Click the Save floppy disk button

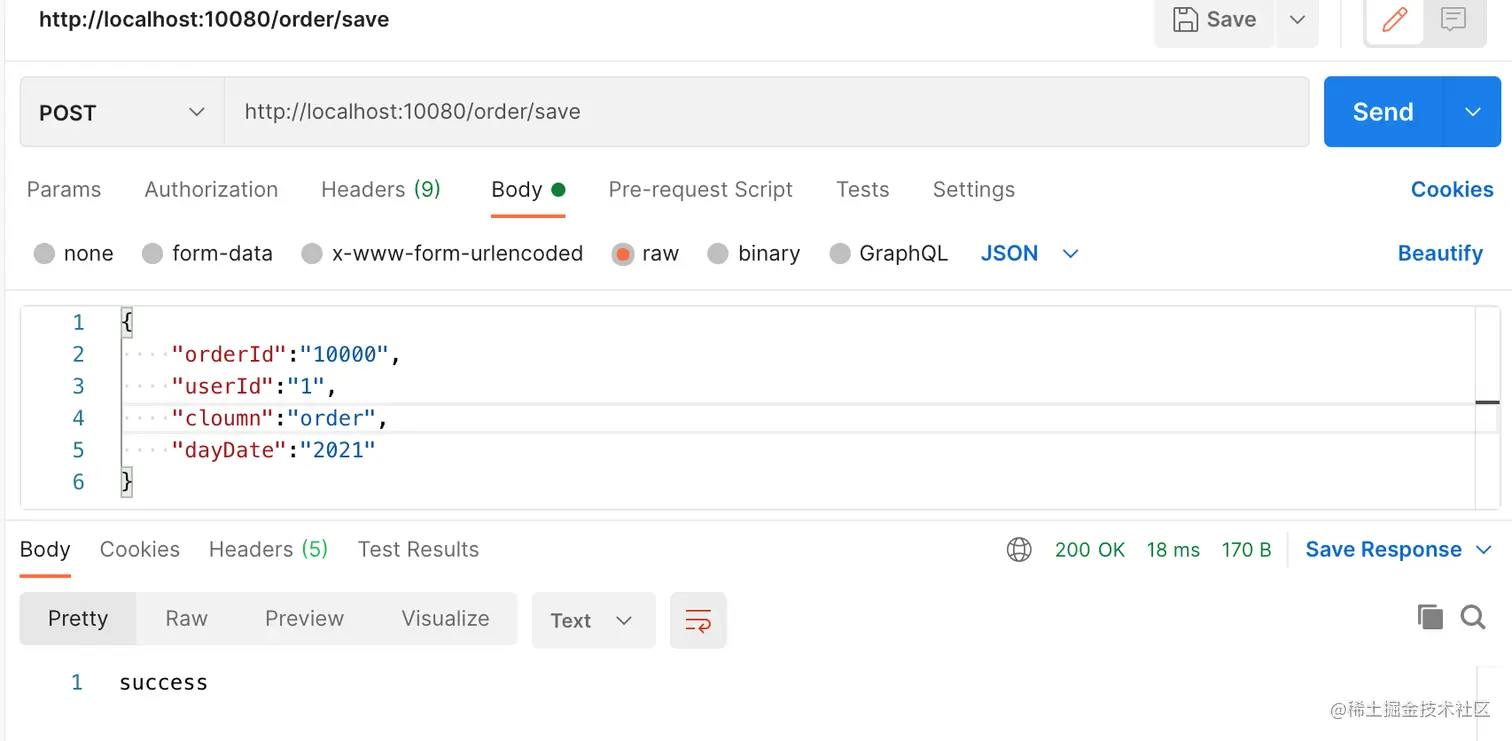pyautogui.click(x=1214, y=20)
